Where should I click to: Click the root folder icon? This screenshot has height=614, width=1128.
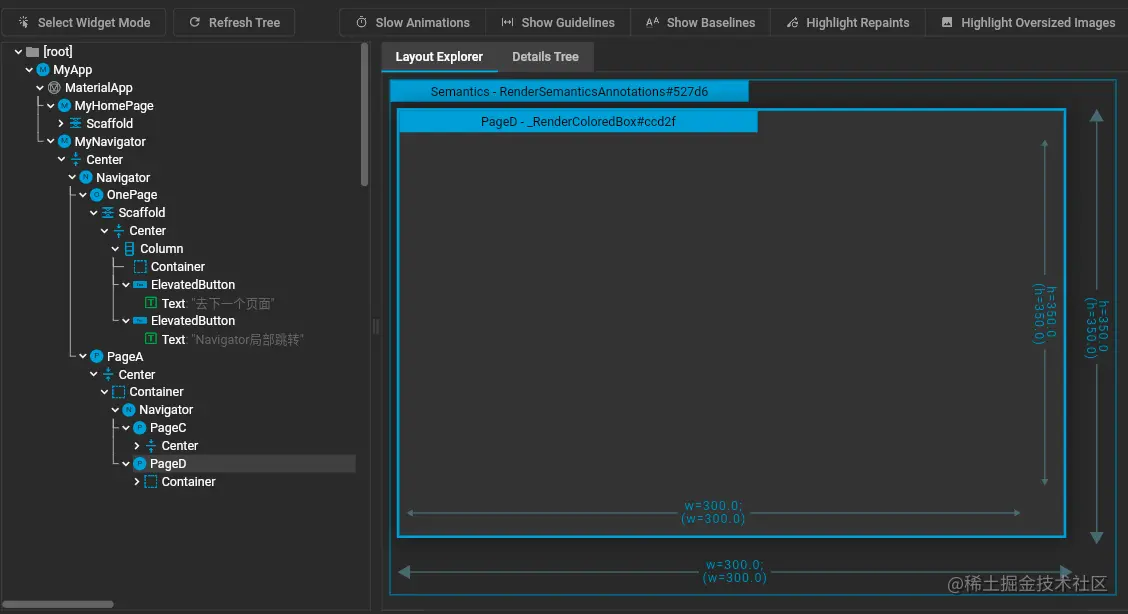pyautogui.click(x=32, y=52)
